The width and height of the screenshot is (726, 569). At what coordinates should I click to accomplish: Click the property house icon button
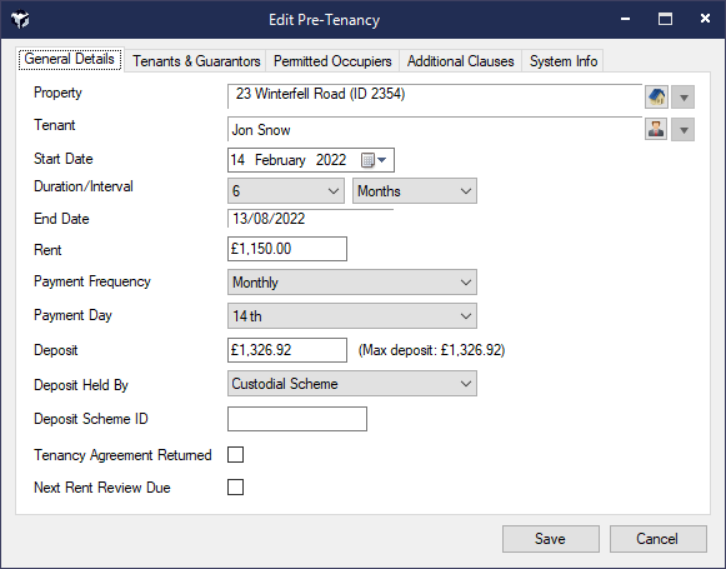[x=656, y=96]
